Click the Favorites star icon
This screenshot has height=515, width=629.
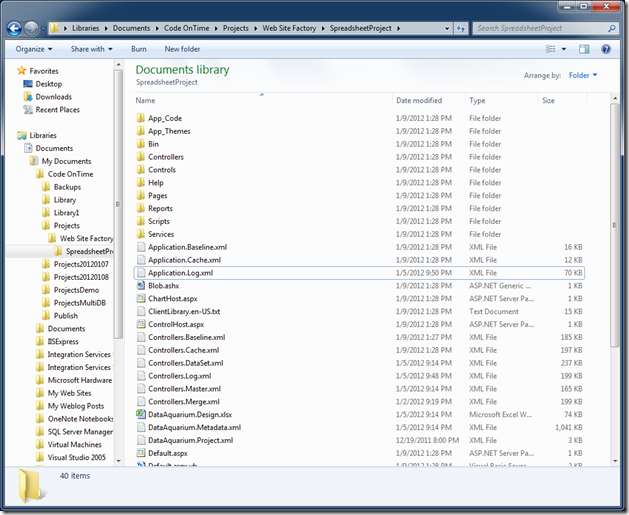[x=21, y=71]
